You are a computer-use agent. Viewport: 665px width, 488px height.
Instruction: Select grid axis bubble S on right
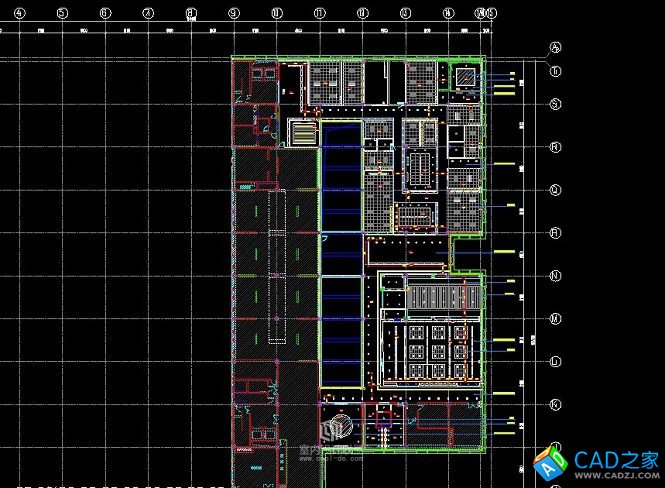(555, 104)
